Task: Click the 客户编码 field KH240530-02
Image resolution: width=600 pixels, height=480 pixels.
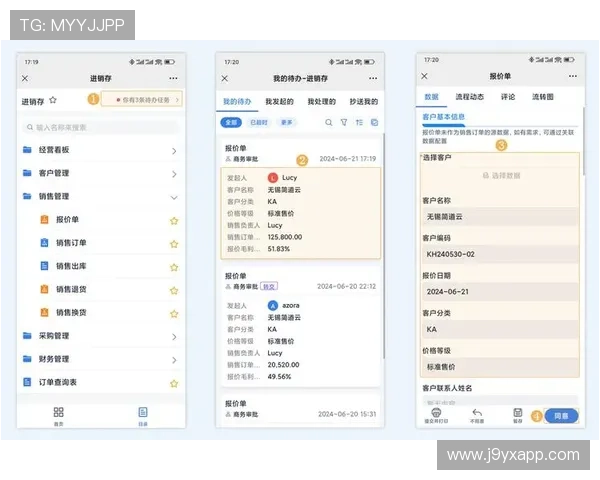Action: click(x=500, y=254)
